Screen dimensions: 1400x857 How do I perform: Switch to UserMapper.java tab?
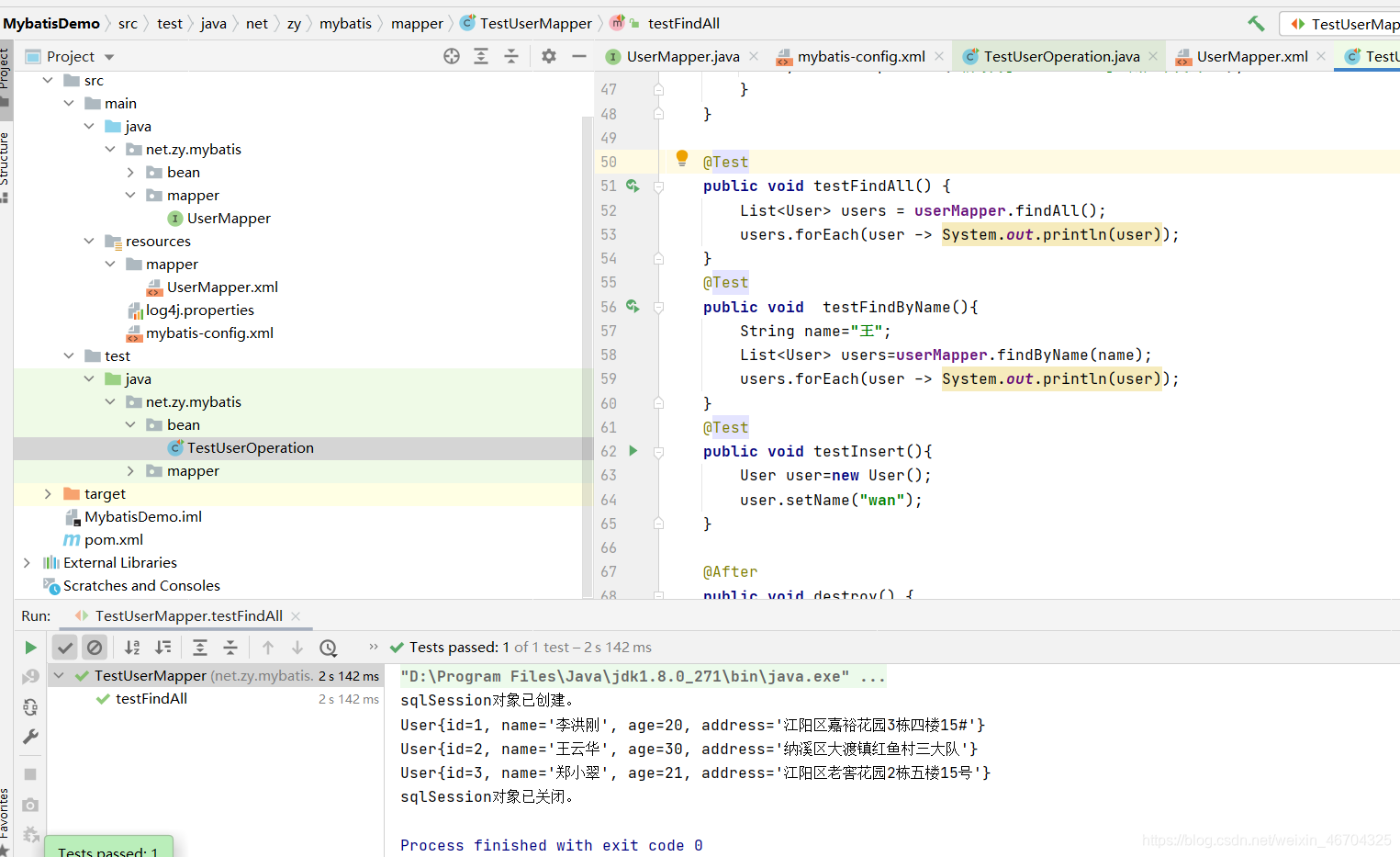[683, 56]
